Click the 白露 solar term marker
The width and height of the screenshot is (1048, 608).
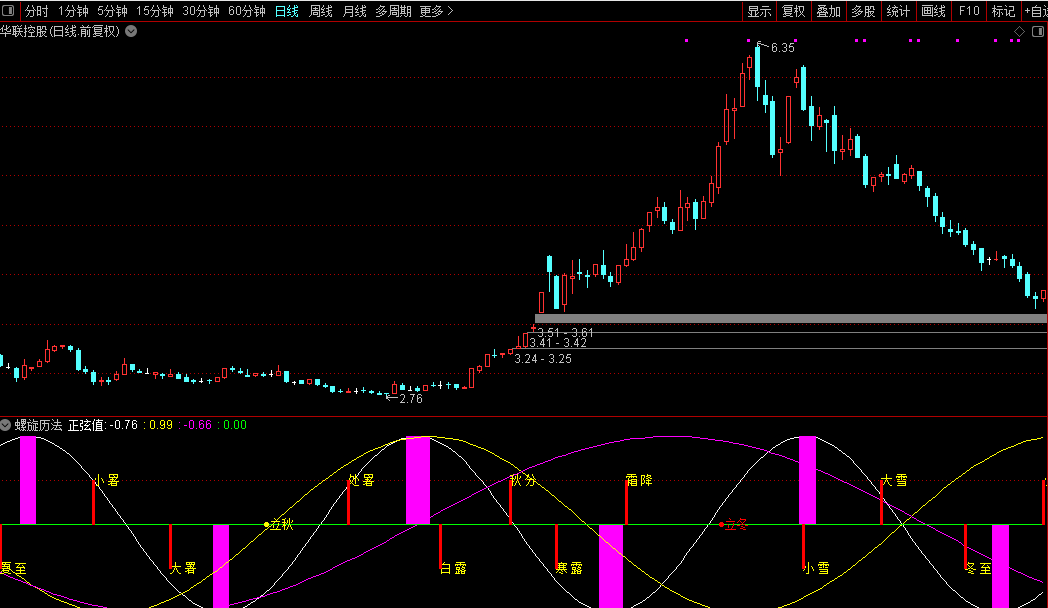click(454, 569)
